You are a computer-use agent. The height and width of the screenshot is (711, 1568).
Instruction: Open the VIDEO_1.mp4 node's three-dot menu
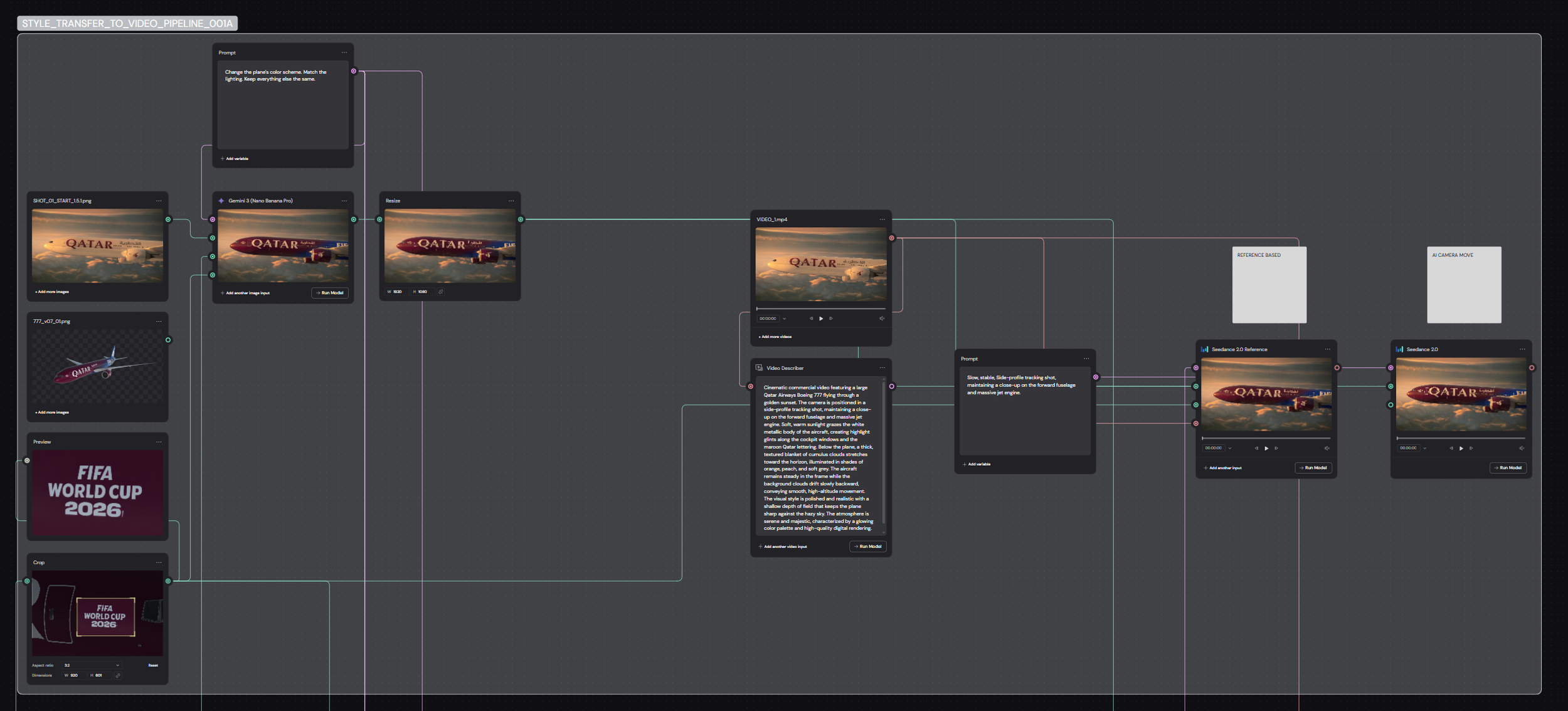(882, 219)
